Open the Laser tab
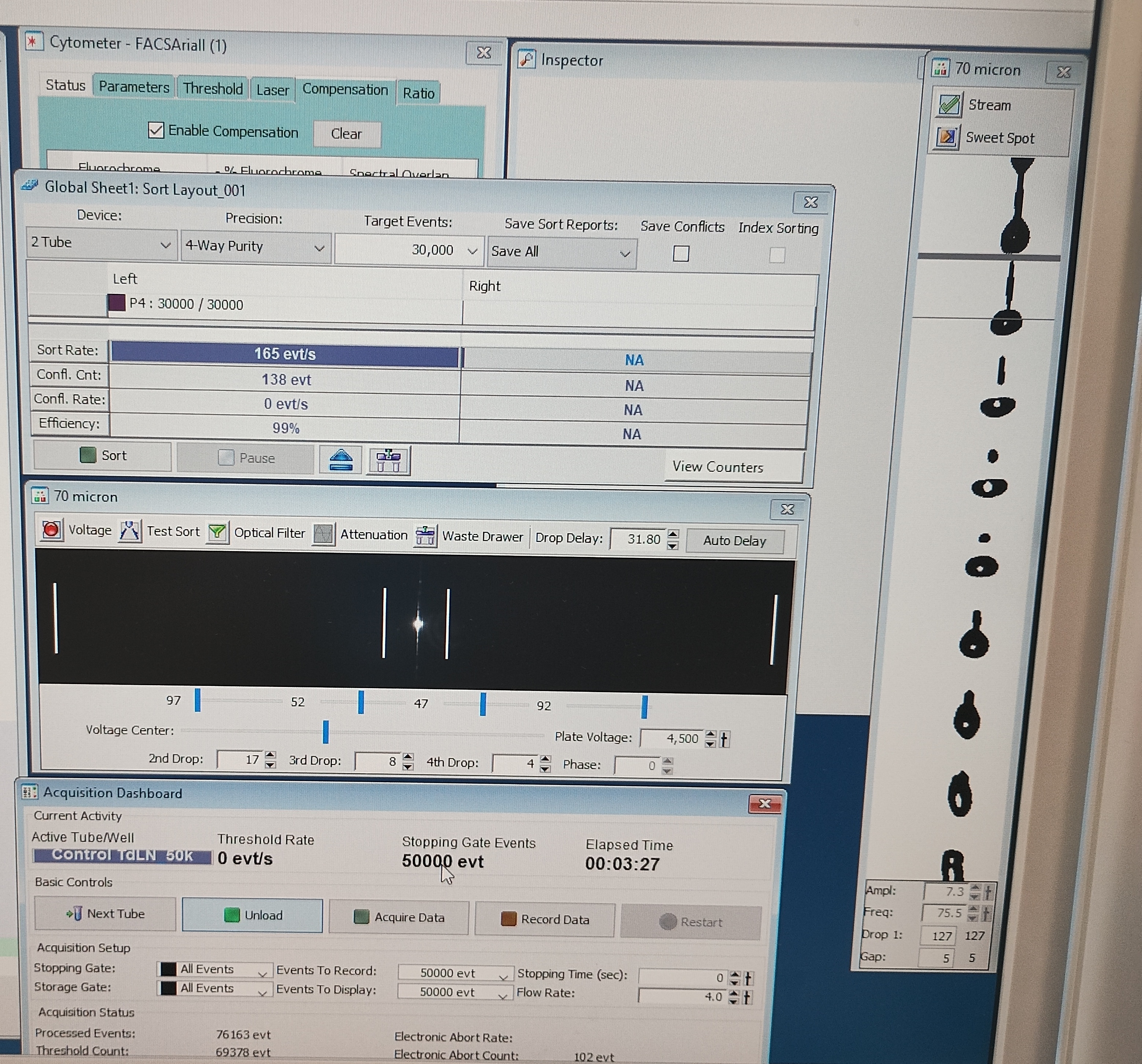The width and height of the screenshot is (1142, 1064). [x=272, y=90]
